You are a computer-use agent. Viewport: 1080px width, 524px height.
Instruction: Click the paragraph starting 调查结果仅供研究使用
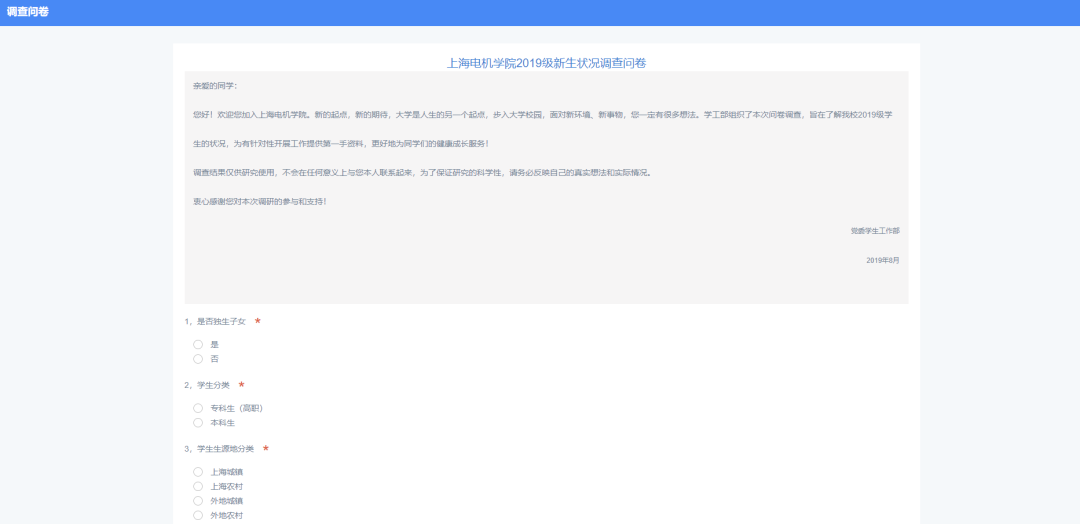coord(422,173)
